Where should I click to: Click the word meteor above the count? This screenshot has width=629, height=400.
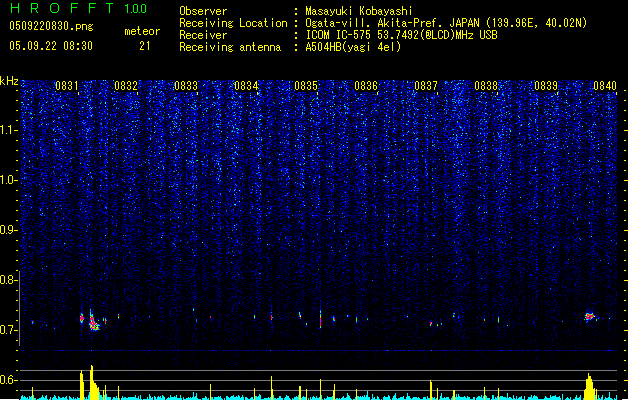tap(142, 31)
